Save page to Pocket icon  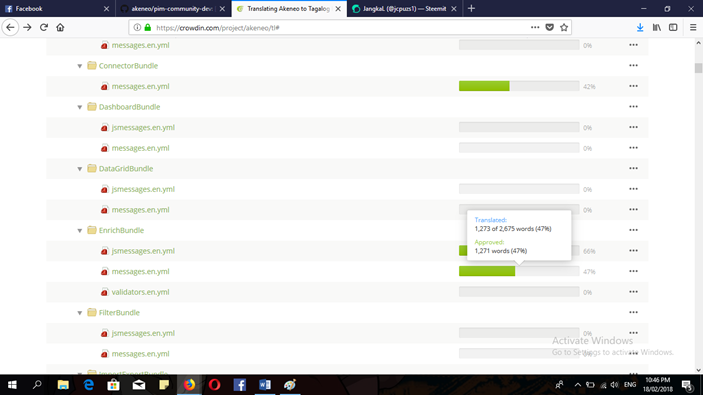pyautogui.click(x=550, y=27)
